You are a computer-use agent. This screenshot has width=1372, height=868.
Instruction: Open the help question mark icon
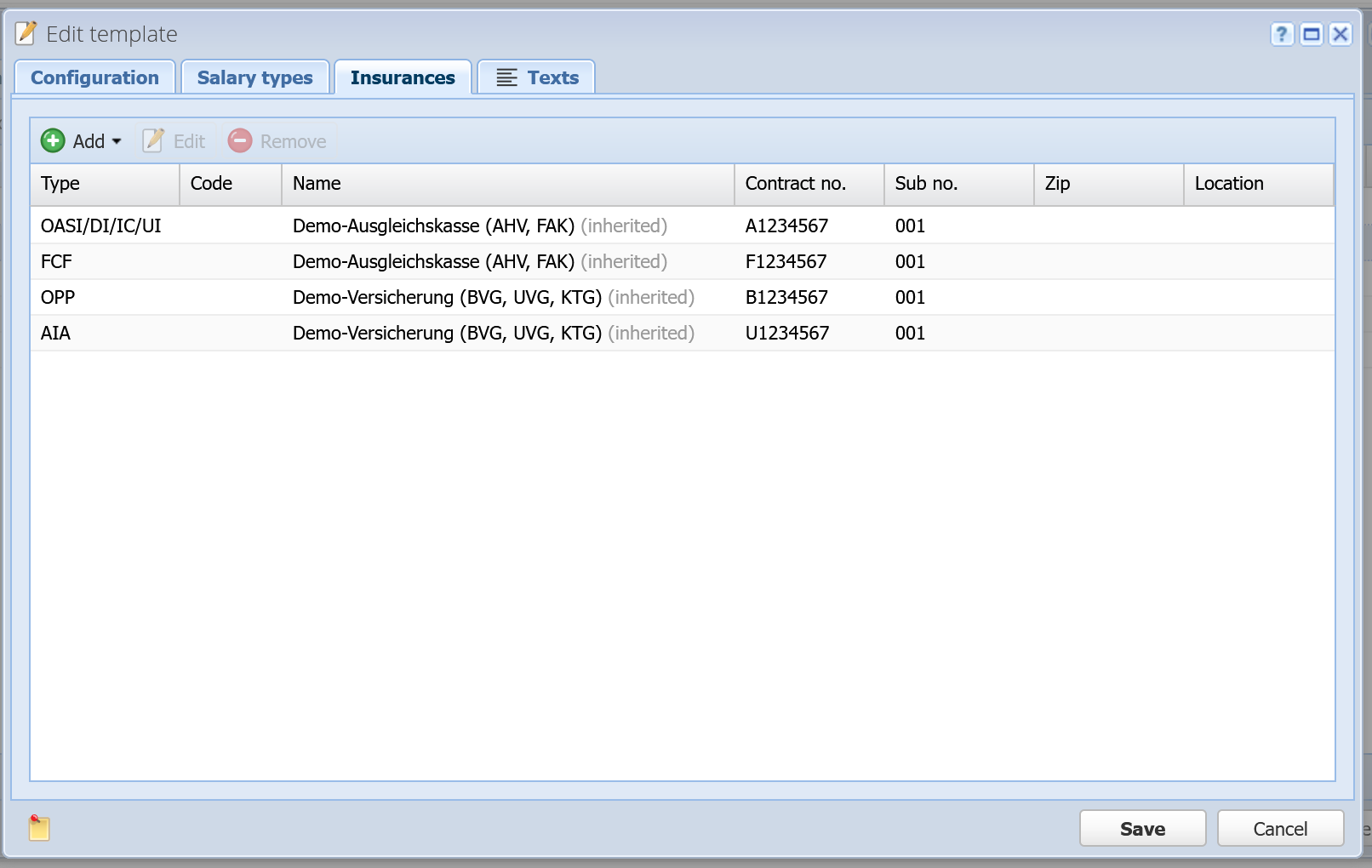[x=1282, y=34]
